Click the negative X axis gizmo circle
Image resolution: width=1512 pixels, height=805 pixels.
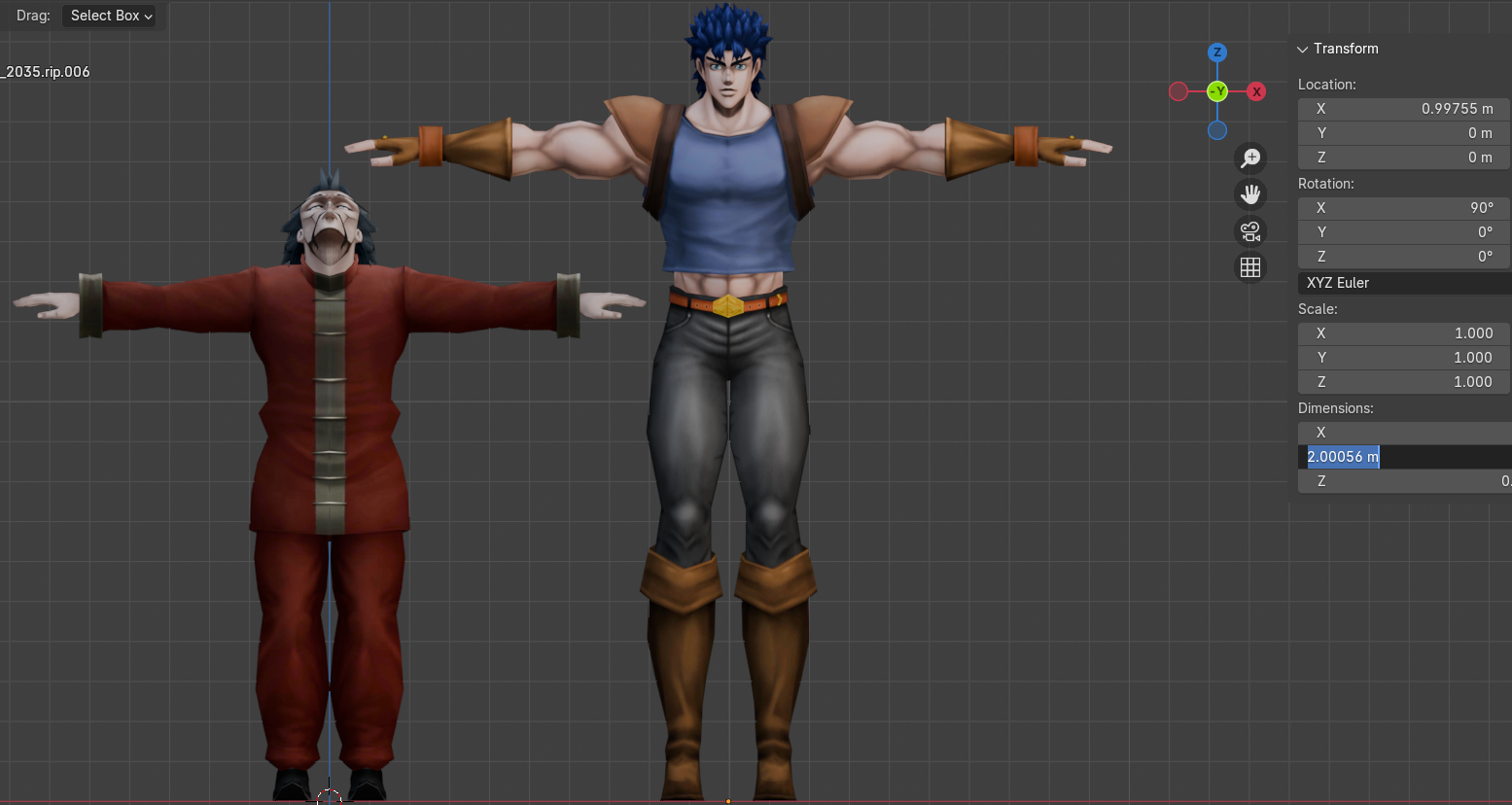(1178, 91)
